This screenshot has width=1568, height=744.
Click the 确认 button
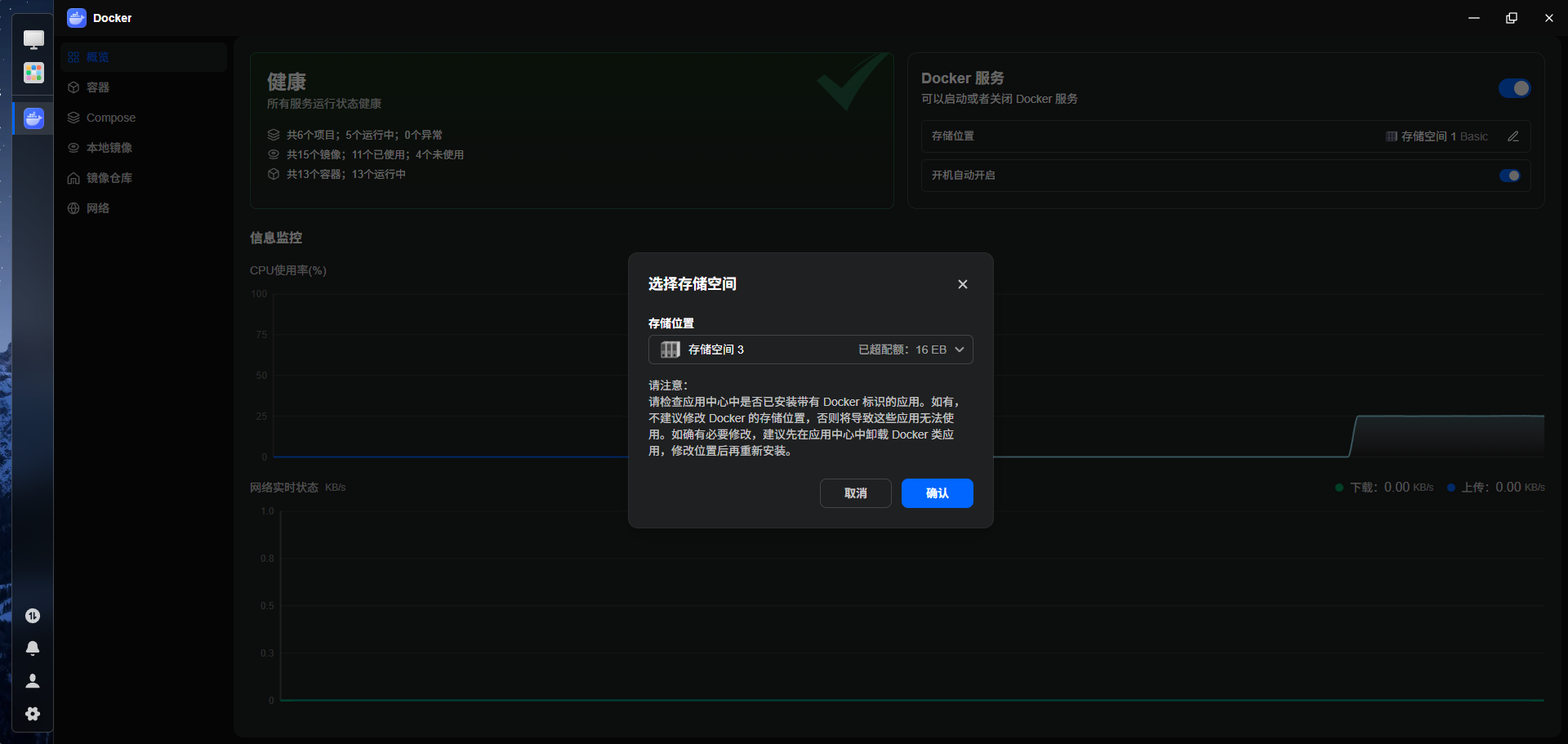click(x=938, y=493)
